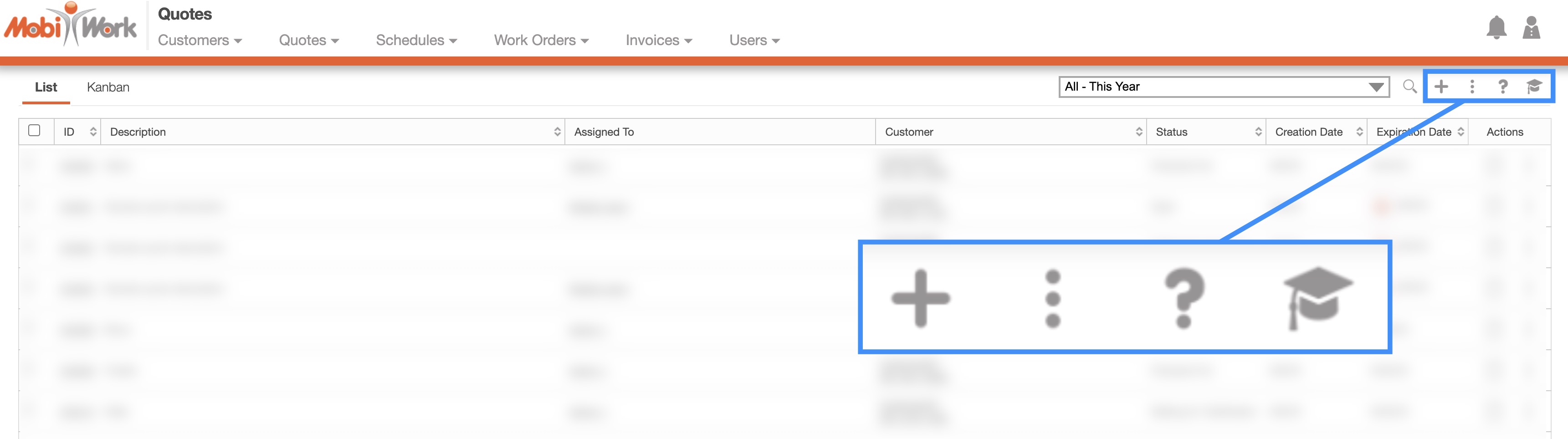Screen dimensions: 1568x439
Task: Open the three-dot more options menu
Action: [1472, 87]
